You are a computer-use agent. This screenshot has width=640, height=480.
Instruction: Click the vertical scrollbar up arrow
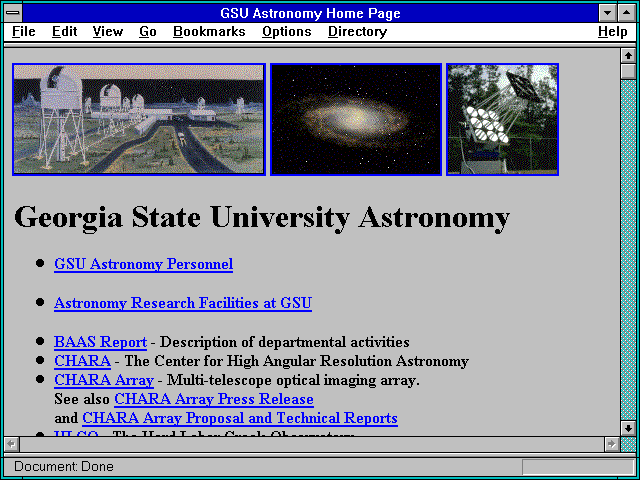coord(628,56)
